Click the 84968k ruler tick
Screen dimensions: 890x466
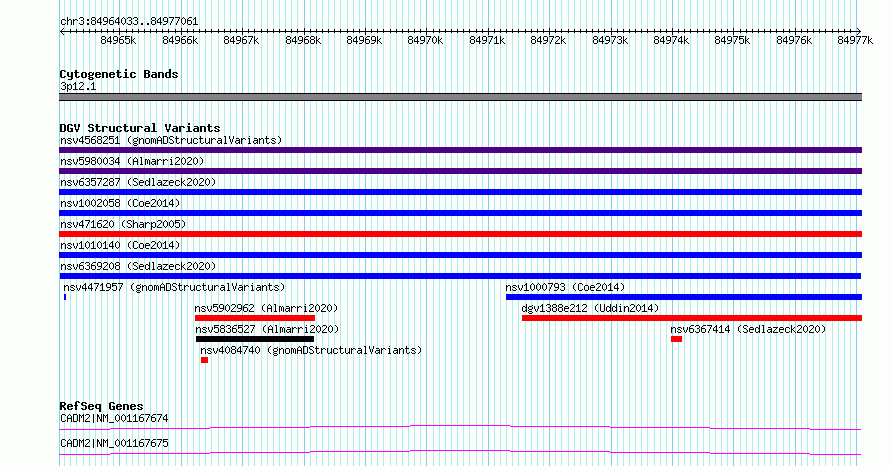point(303,40)
